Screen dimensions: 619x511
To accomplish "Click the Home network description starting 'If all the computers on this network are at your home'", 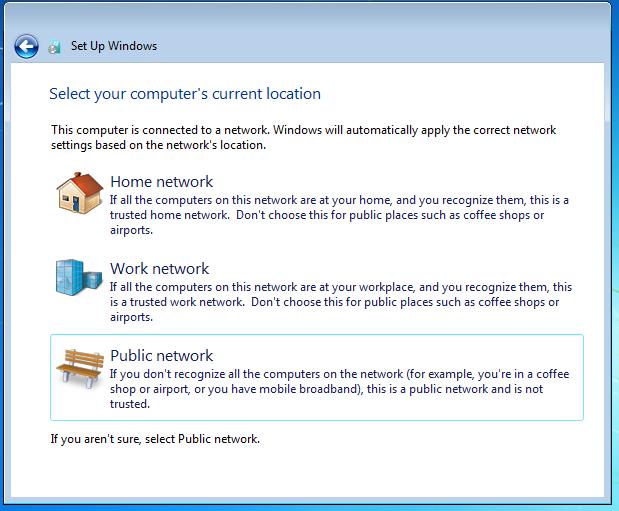I will point(339,215).
